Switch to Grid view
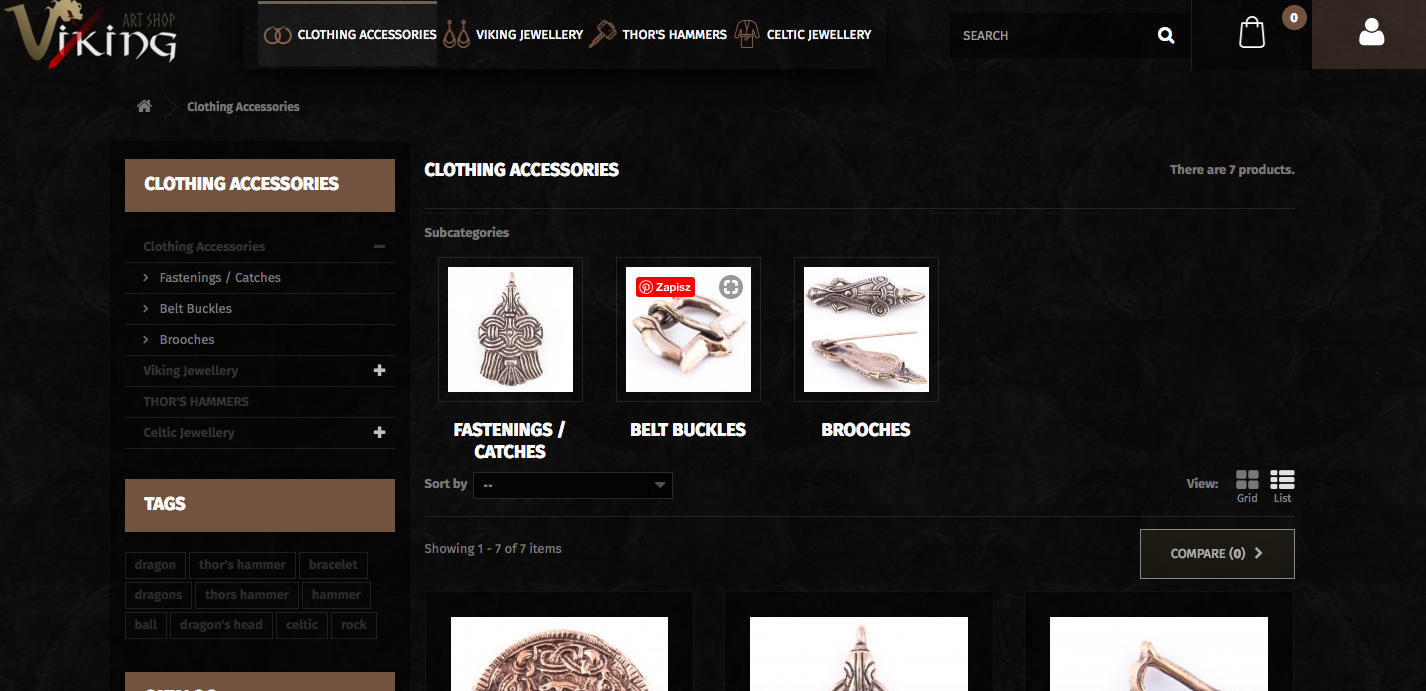The height and width of the screenshot is (691, 1426). point(1247,487)
